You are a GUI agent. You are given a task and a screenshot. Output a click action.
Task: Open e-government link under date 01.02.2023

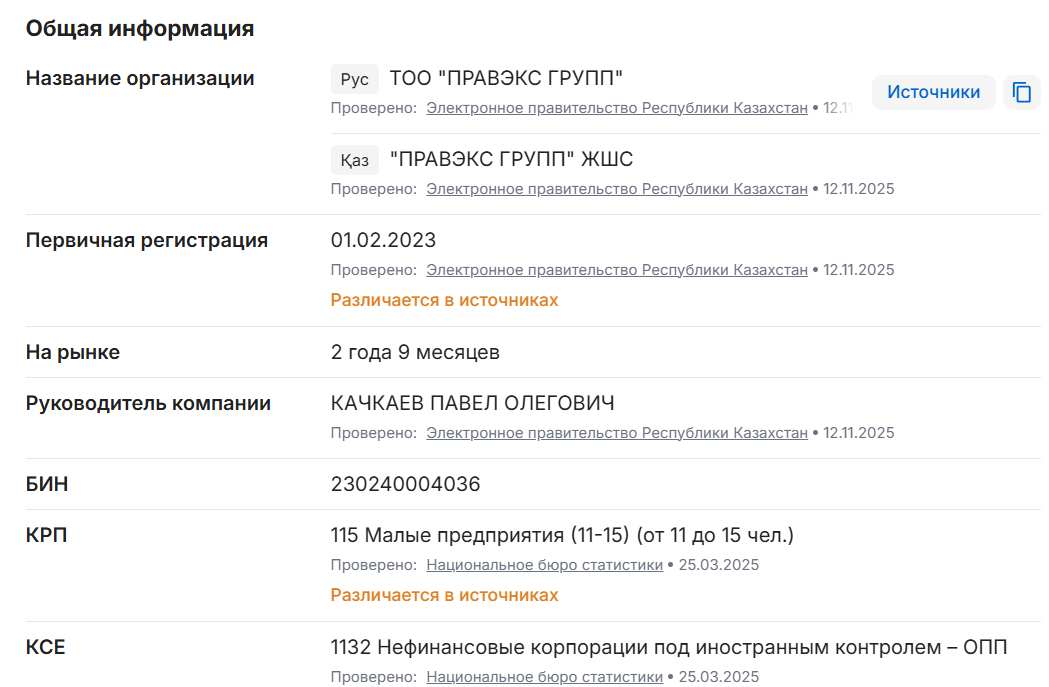[x=616, y=270]
